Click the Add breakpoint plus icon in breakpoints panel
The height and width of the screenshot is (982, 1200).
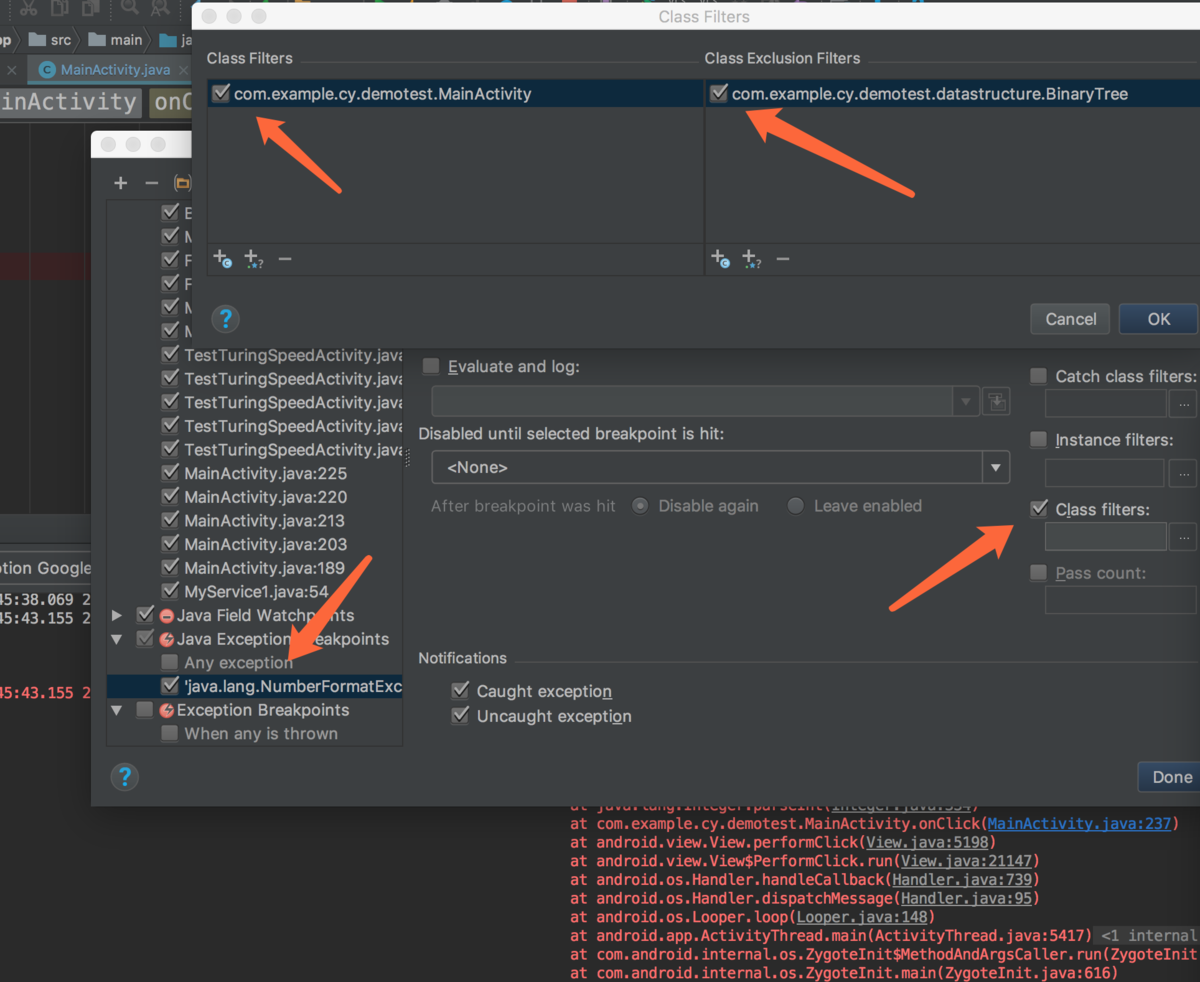click(x=120, y=183)
